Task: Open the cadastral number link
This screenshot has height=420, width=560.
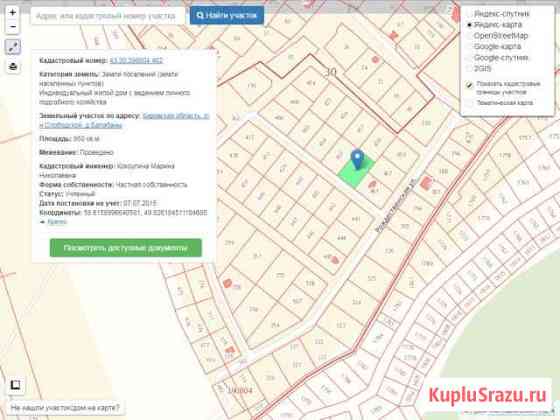Action: tap(136, 60)
